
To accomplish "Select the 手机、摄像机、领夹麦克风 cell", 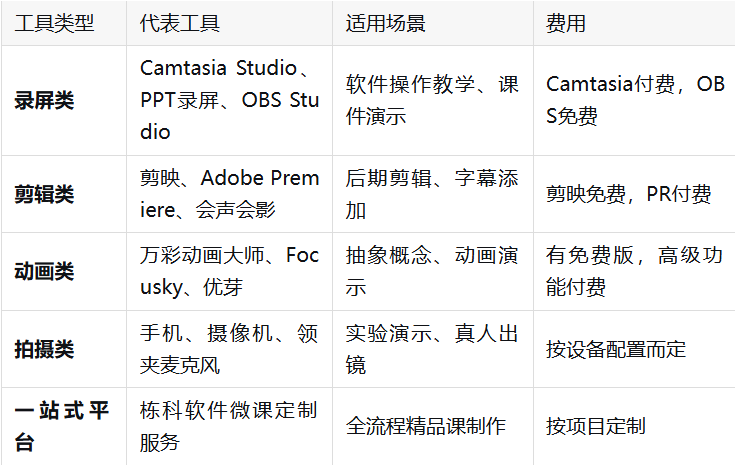I will [229, 349].
